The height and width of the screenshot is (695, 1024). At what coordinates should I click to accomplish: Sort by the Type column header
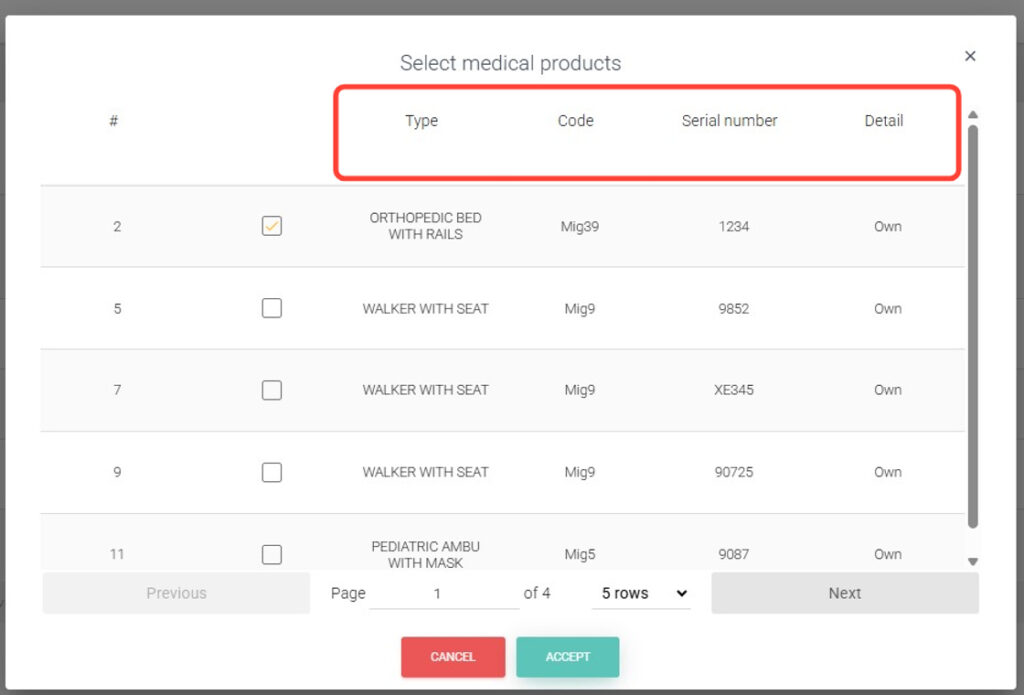(421, 121)
